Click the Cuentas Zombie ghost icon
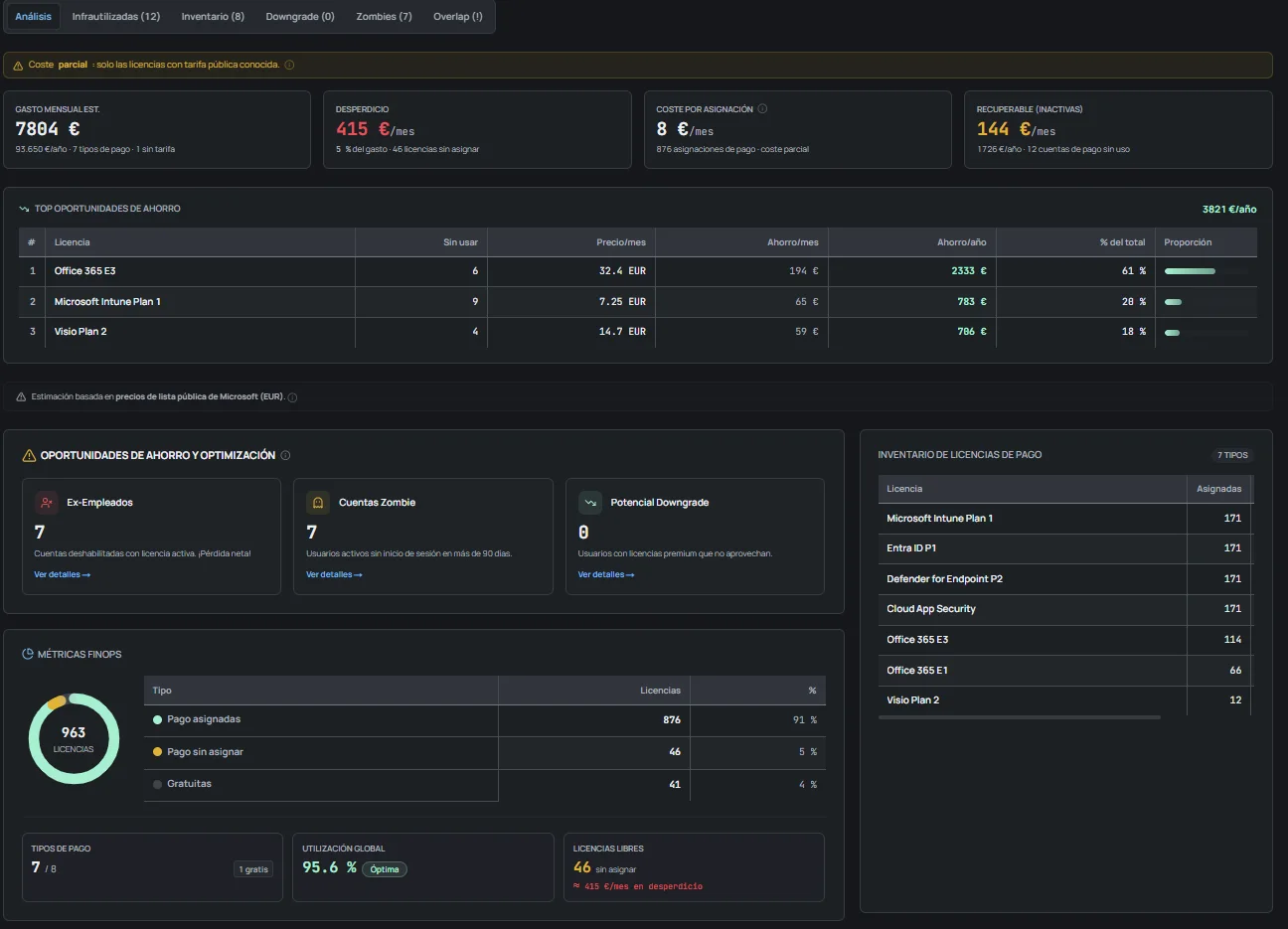The width and height of the screenshot is (1288, 929). 318,503
